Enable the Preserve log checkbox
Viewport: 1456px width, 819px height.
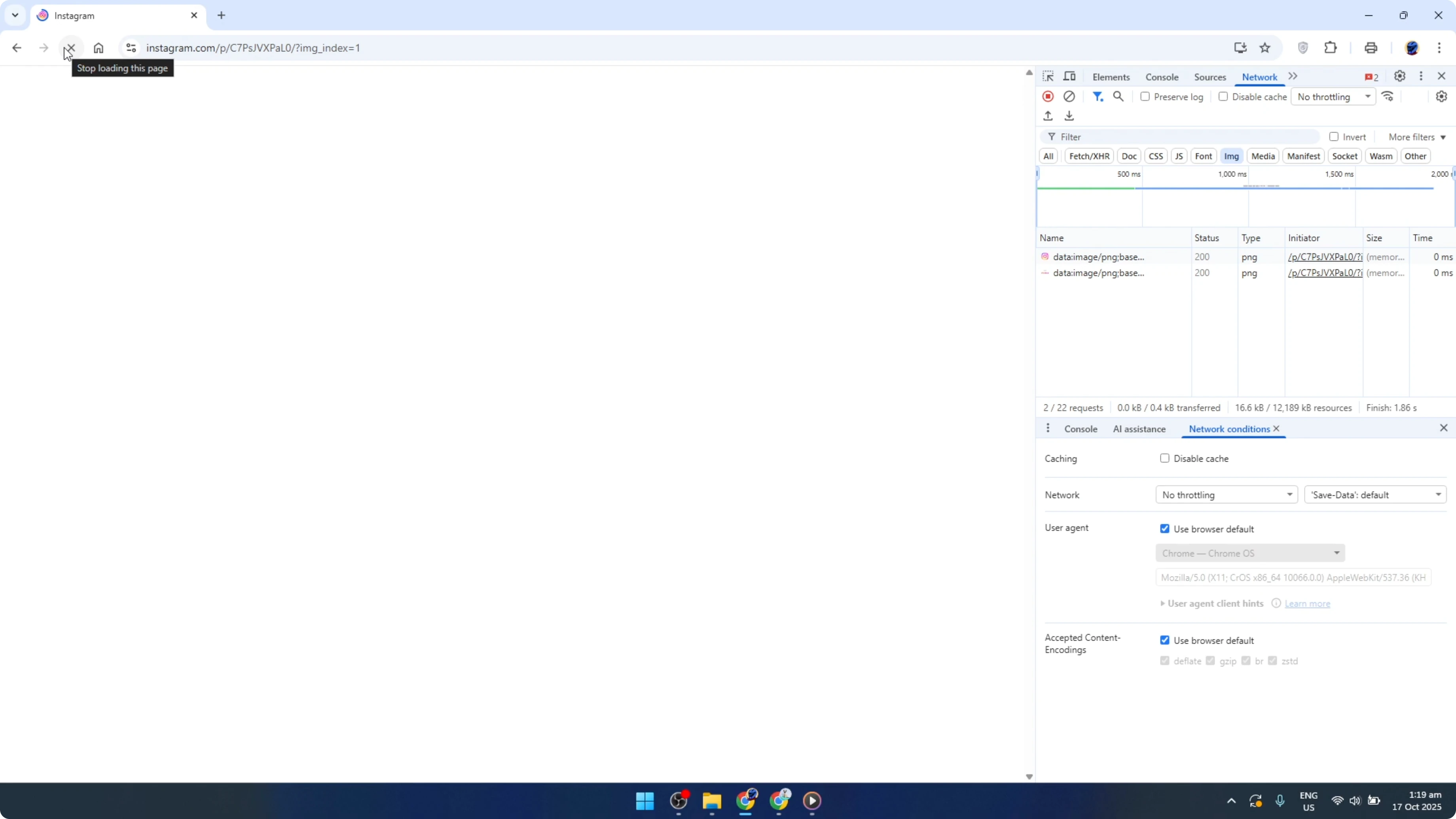click(x=1146, y=96)
